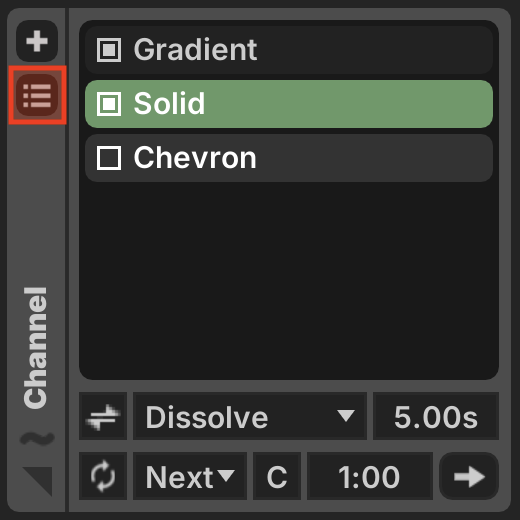Click the tilde wave icon in sidebar
This screenshot has height=520, width=520.
(37, 438)
